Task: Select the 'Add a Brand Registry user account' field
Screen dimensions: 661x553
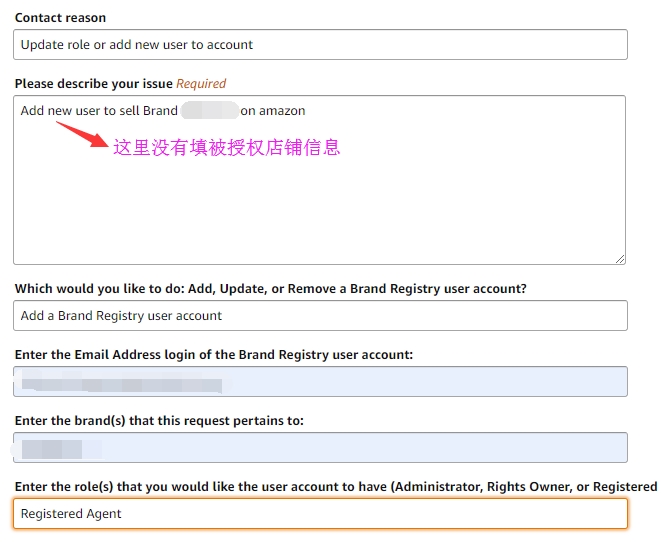Action: coord(320,316)
